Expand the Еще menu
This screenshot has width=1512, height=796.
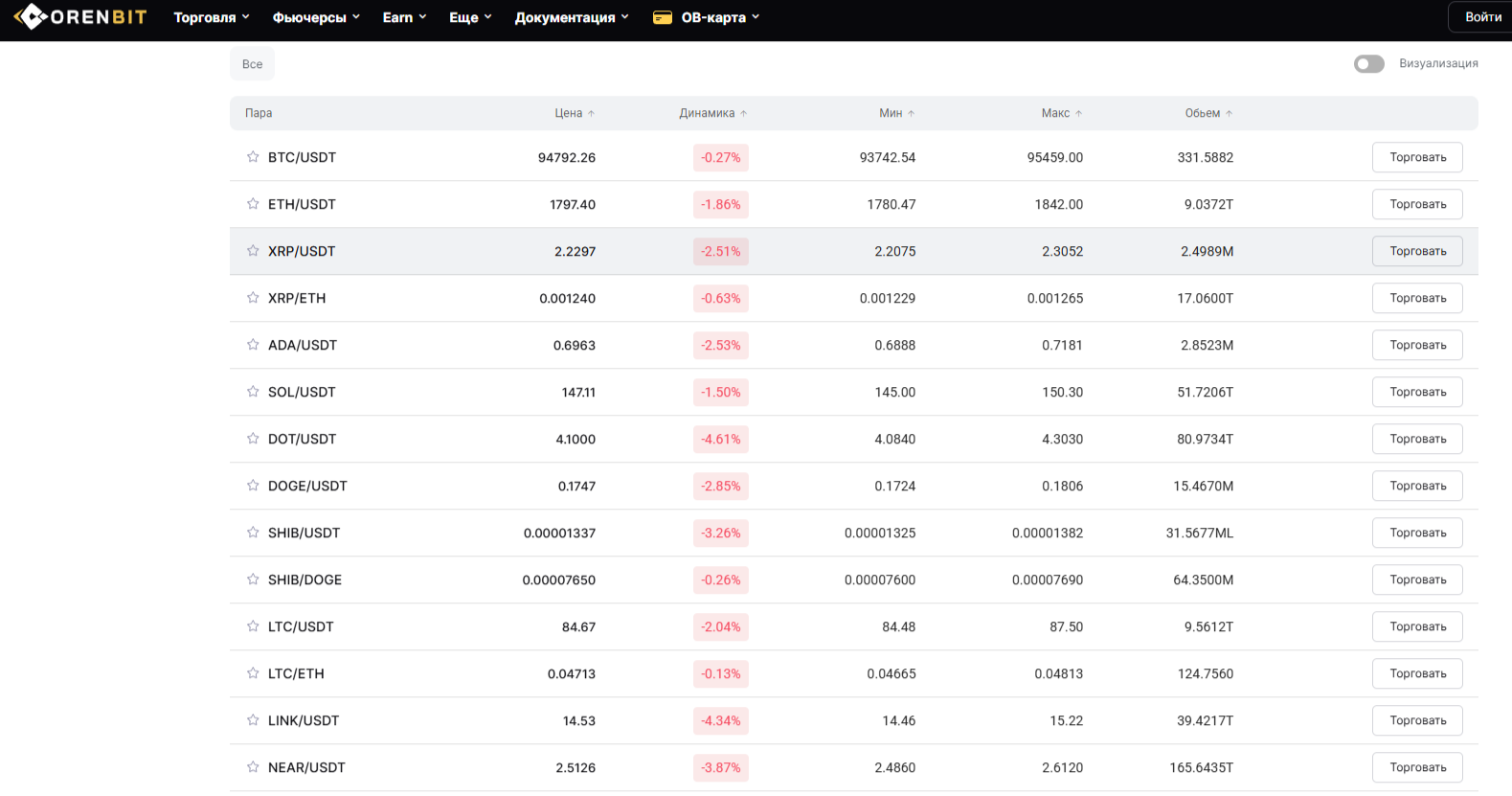click(x=470, y=17)
